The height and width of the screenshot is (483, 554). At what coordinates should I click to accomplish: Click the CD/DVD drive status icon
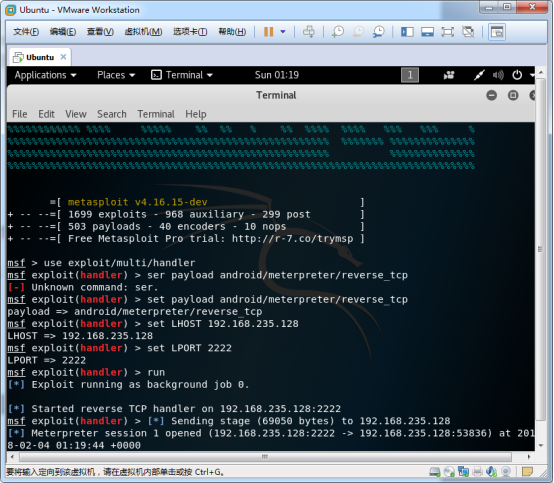click(449, 472)
